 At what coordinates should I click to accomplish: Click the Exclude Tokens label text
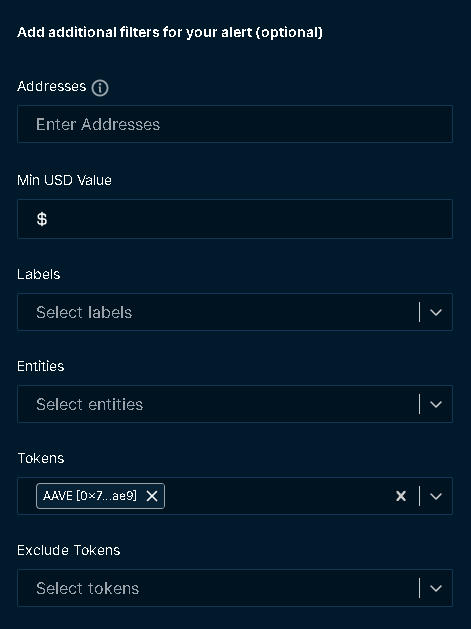coord(69,550)
